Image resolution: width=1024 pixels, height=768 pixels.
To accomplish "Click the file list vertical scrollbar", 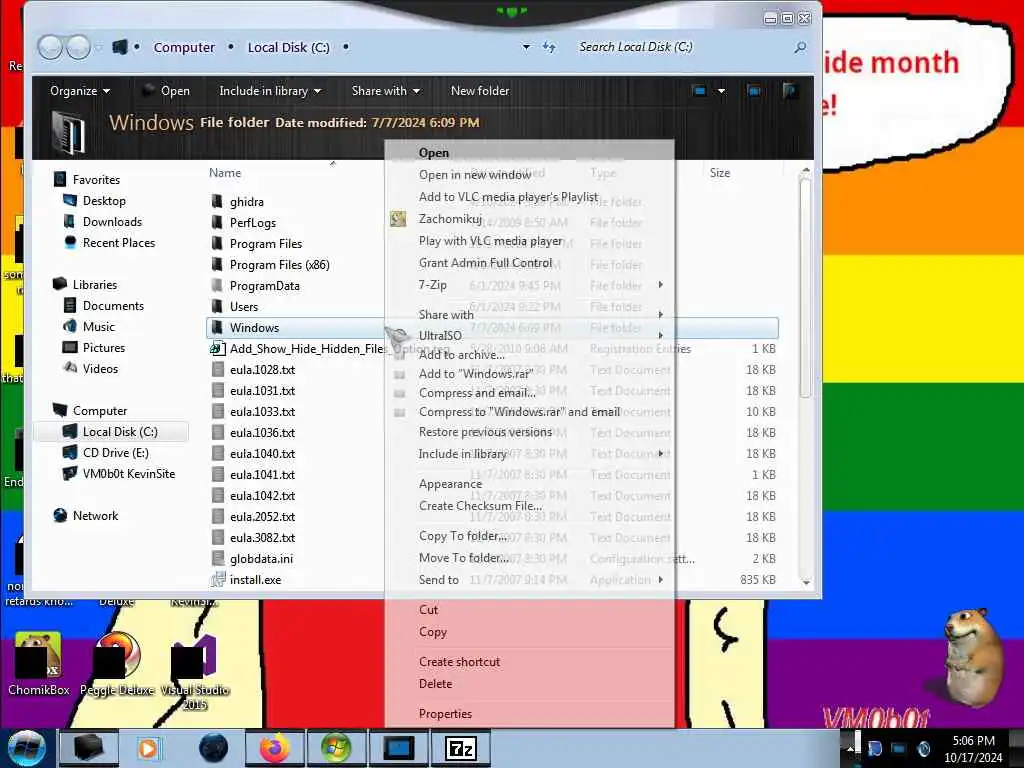I will point(805,287).
